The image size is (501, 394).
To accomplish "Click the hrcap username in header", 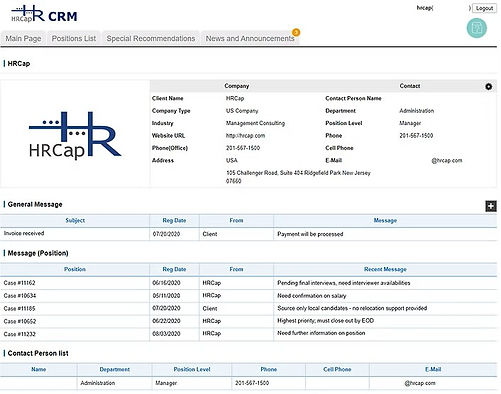I will click(425, 8).
